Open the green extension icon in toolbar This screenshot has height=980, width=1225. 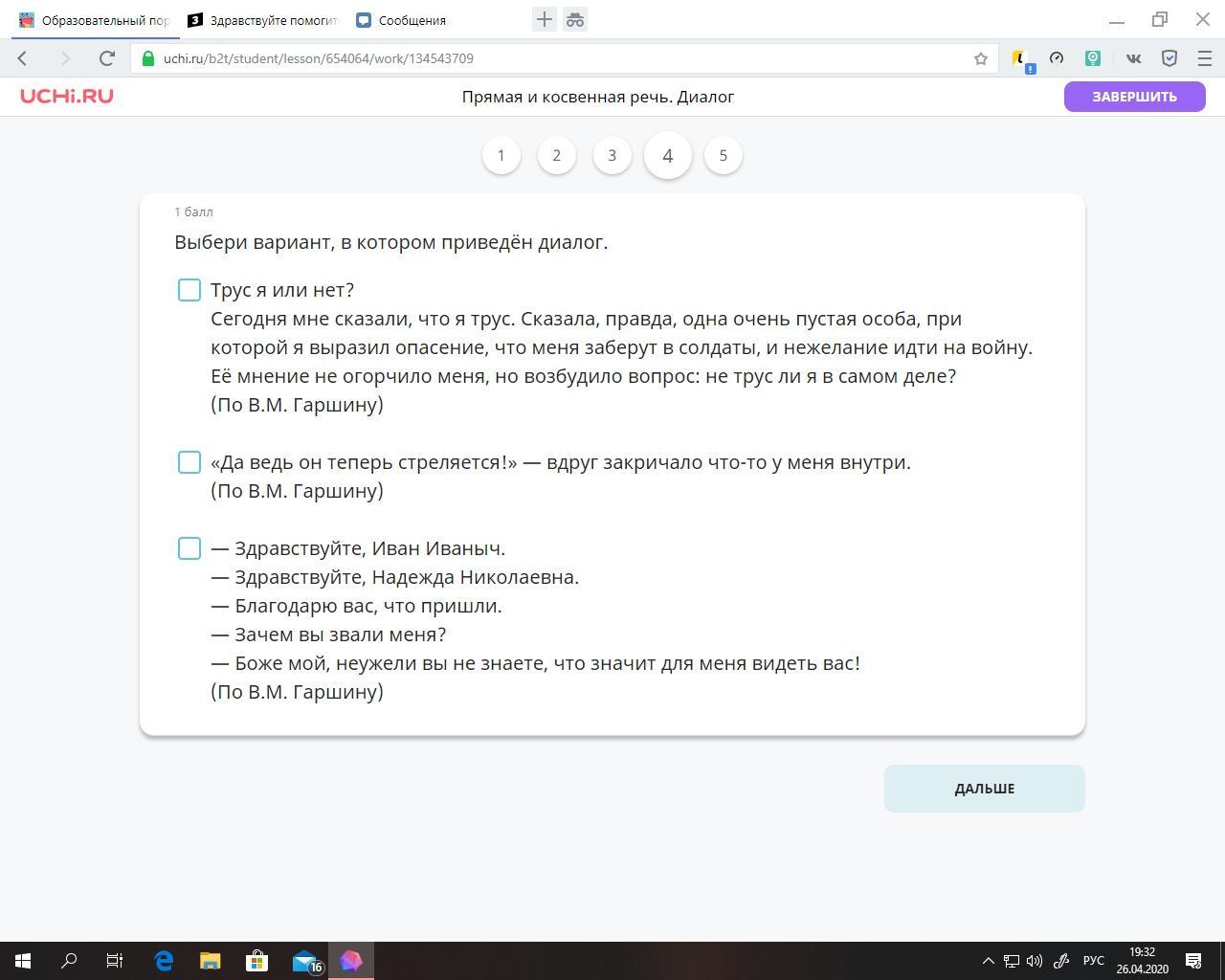click(x=1093, y=58)
